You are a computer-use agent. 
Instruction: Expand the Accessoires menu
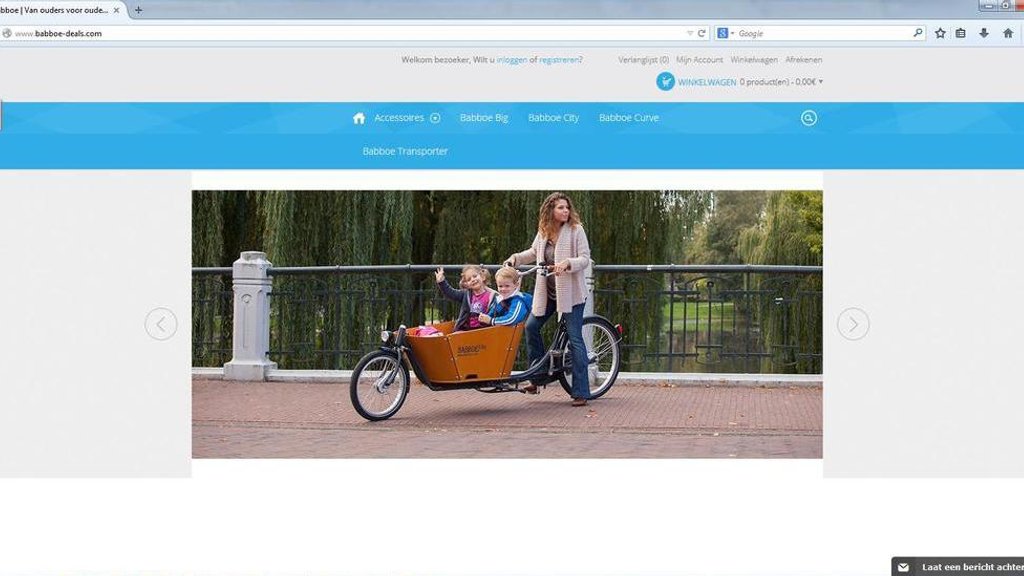[x=435, y=118]
